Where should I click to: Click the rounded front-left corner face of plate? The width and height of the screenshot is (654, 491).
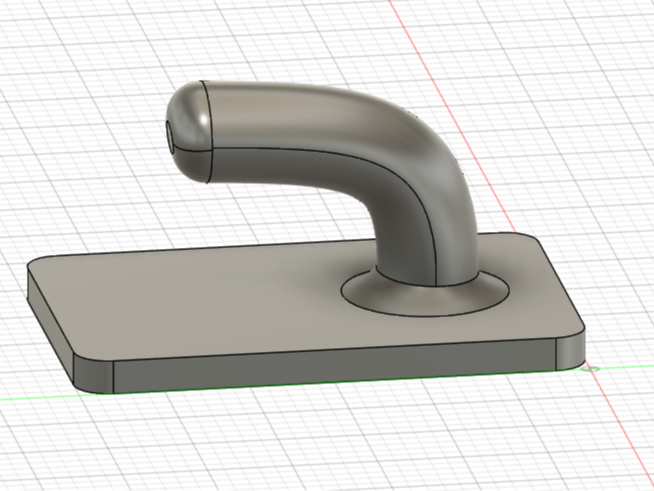pos(95,373)
